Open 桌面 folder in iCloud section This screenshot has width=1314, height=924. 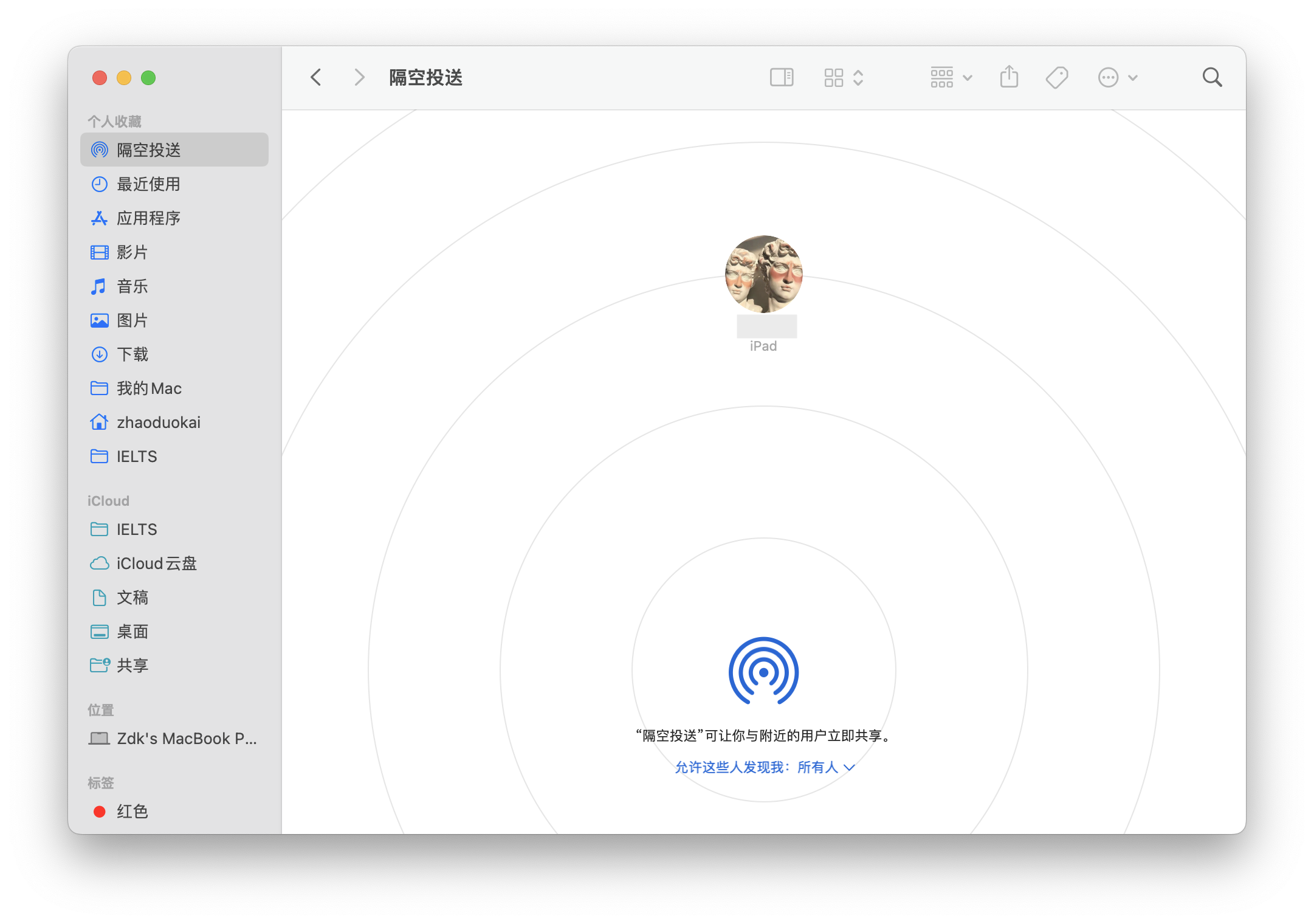click(132, 632)
